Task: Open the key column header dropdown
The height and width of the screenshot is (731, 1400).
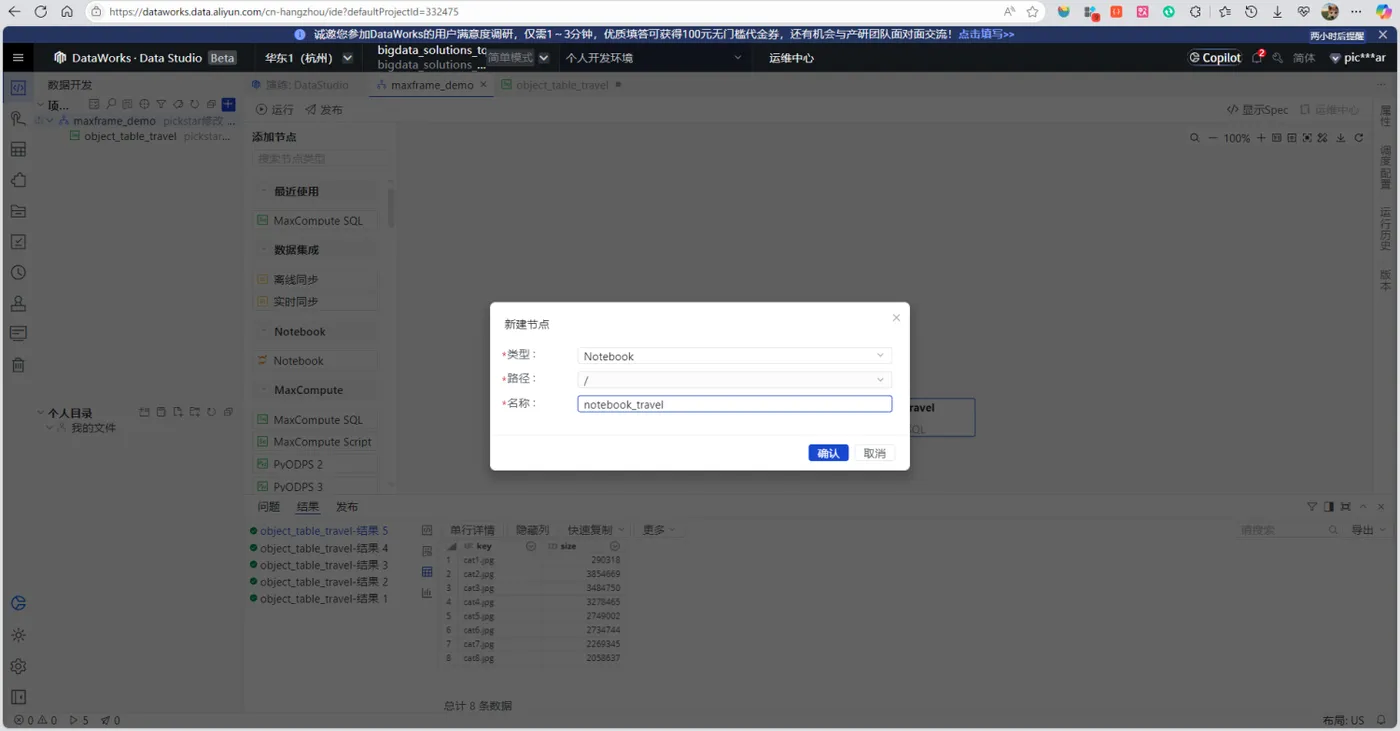Action: coord(531,547)
